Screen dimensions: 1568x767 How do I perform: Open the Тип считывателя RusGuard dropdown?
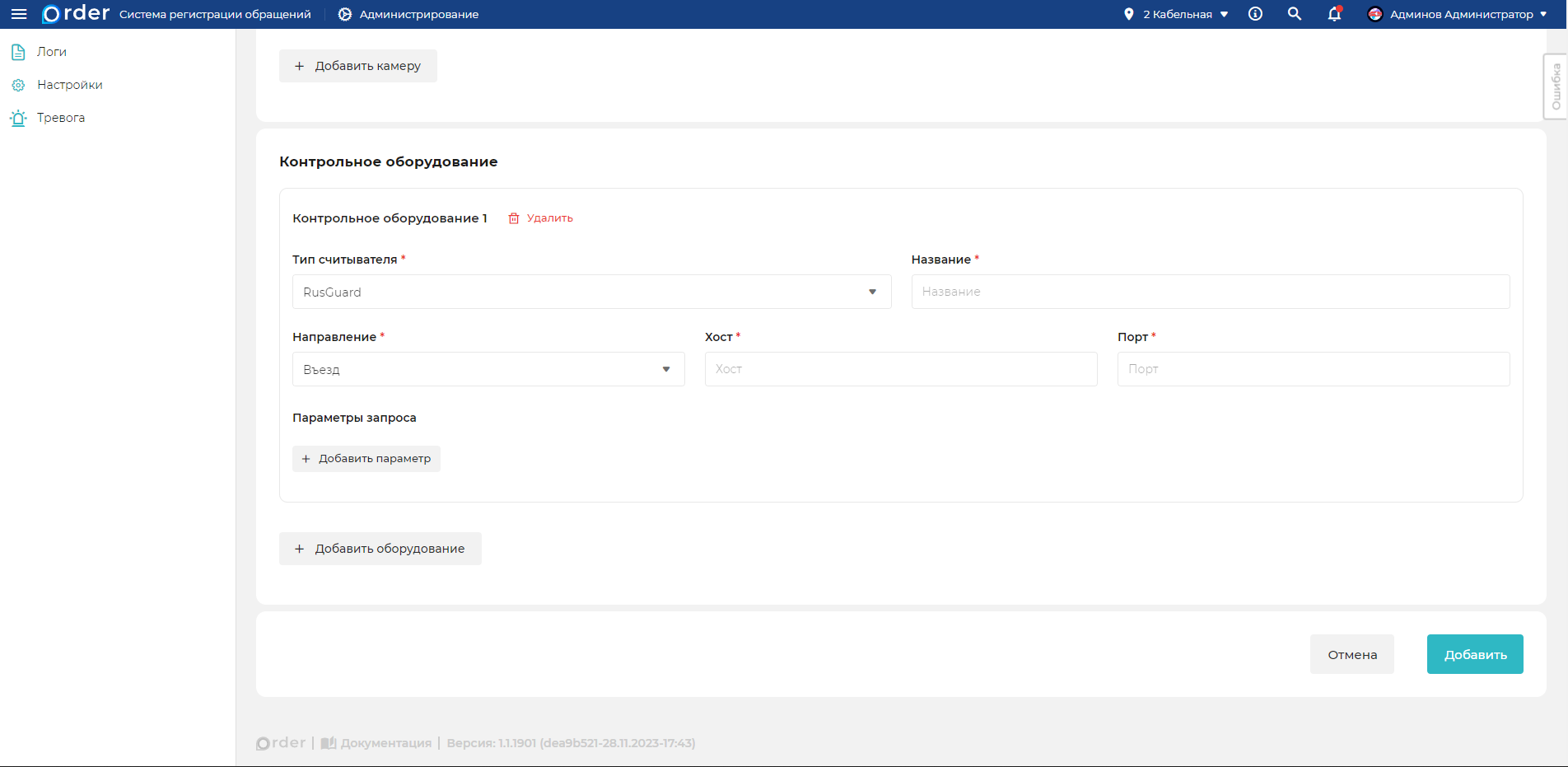point(591,292)
